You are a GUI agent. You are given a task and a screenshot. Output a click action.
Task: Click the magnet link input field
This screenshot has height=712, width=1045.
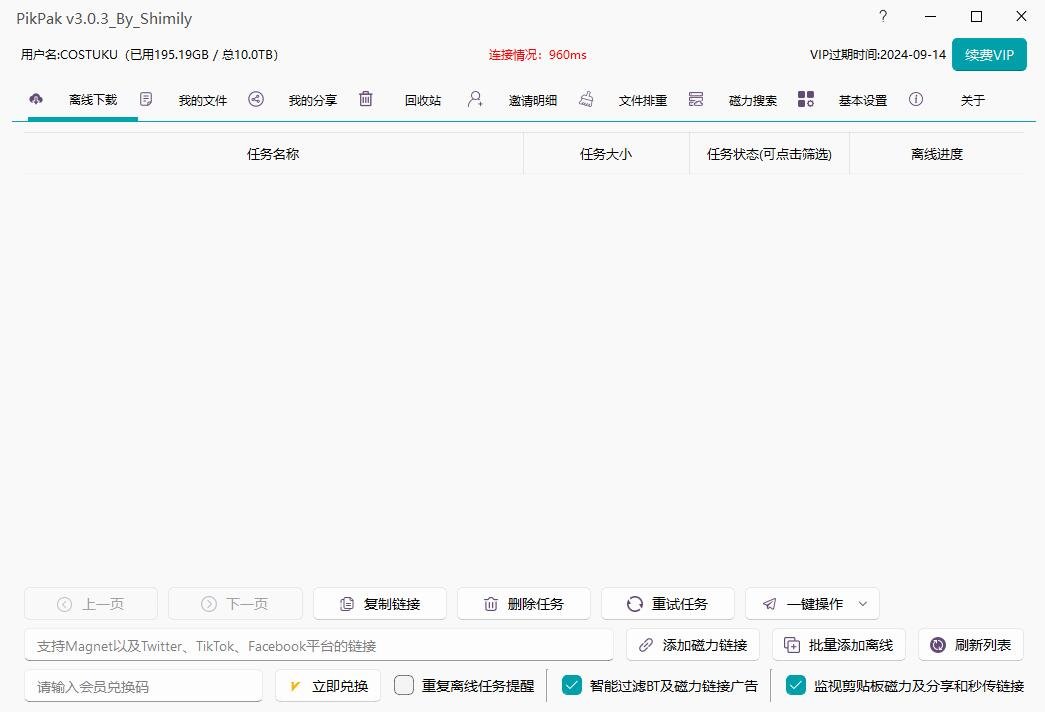point(318,645)
